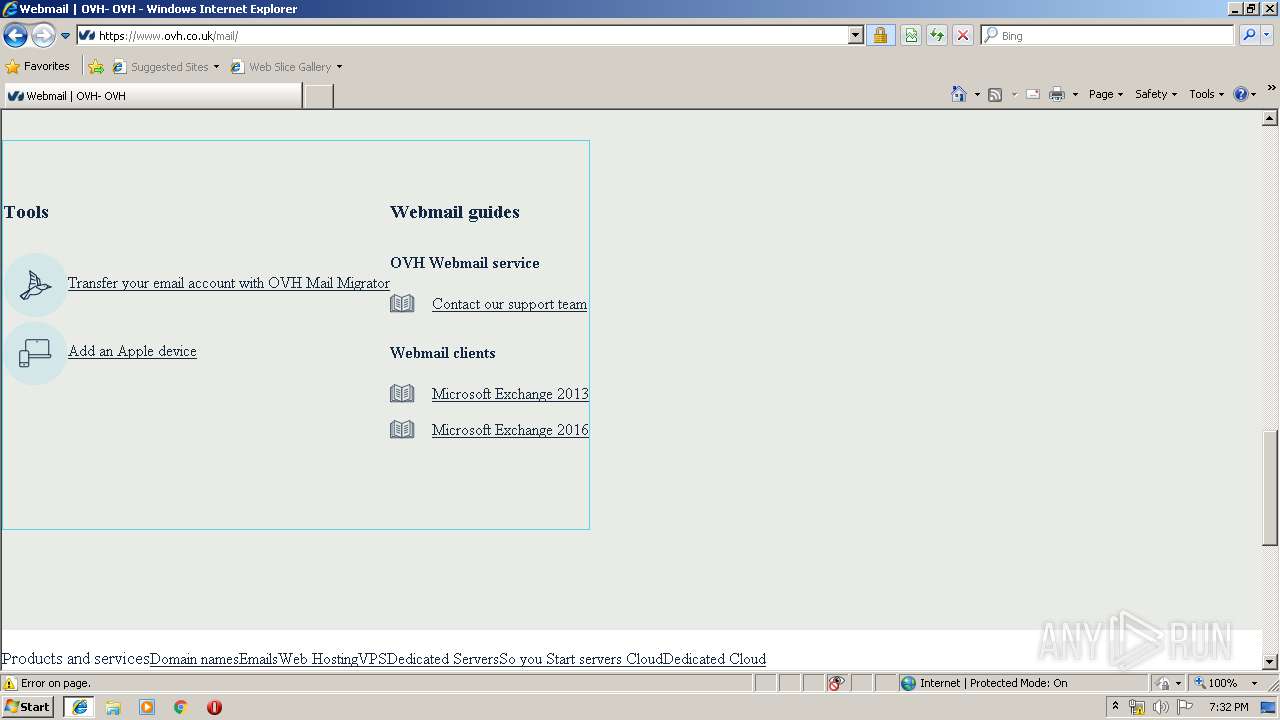The height and width of the screenshot is (720, 1280).
Task: Open a new blank tab
Action: [318, 96]
